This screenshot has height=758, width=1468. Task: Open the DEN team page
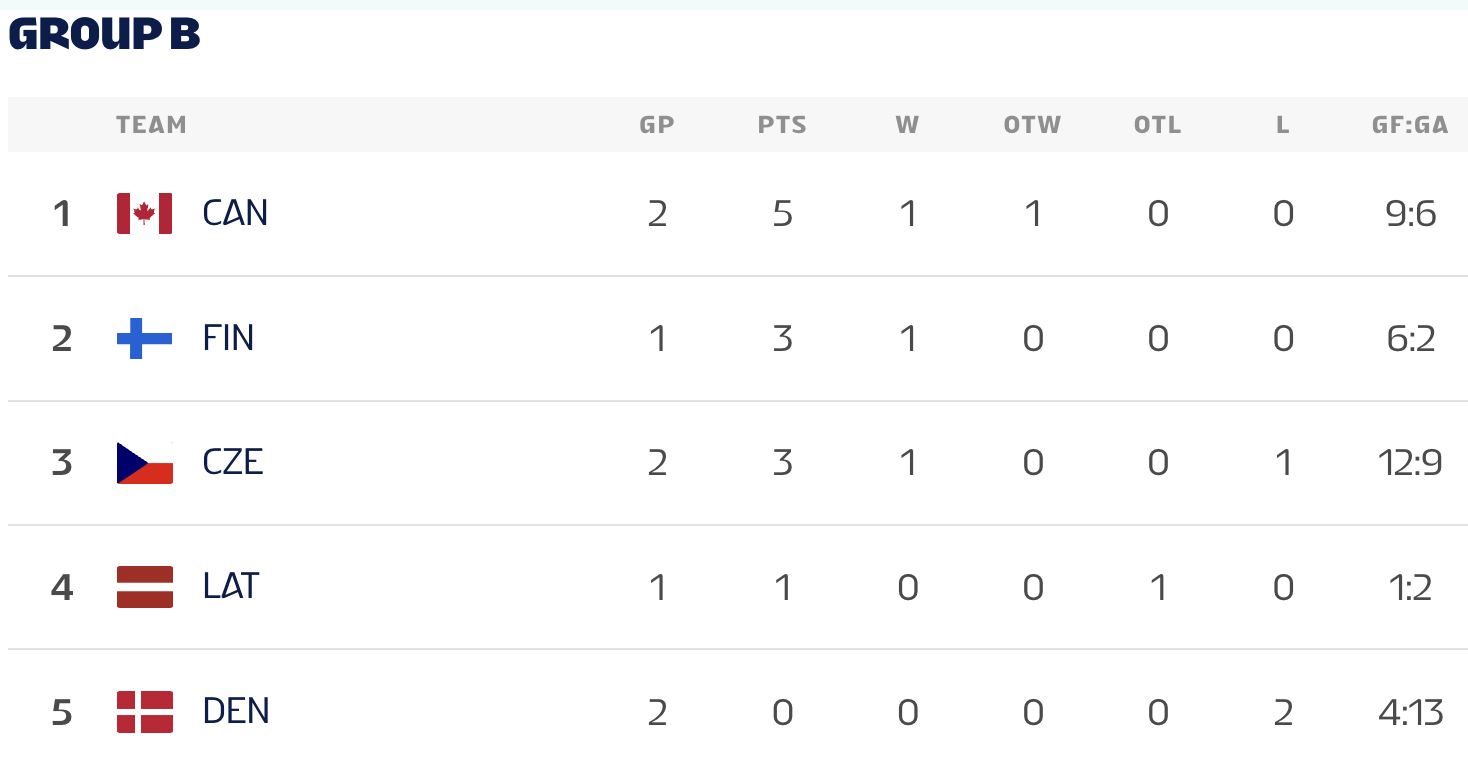click(x=236, y=711)
